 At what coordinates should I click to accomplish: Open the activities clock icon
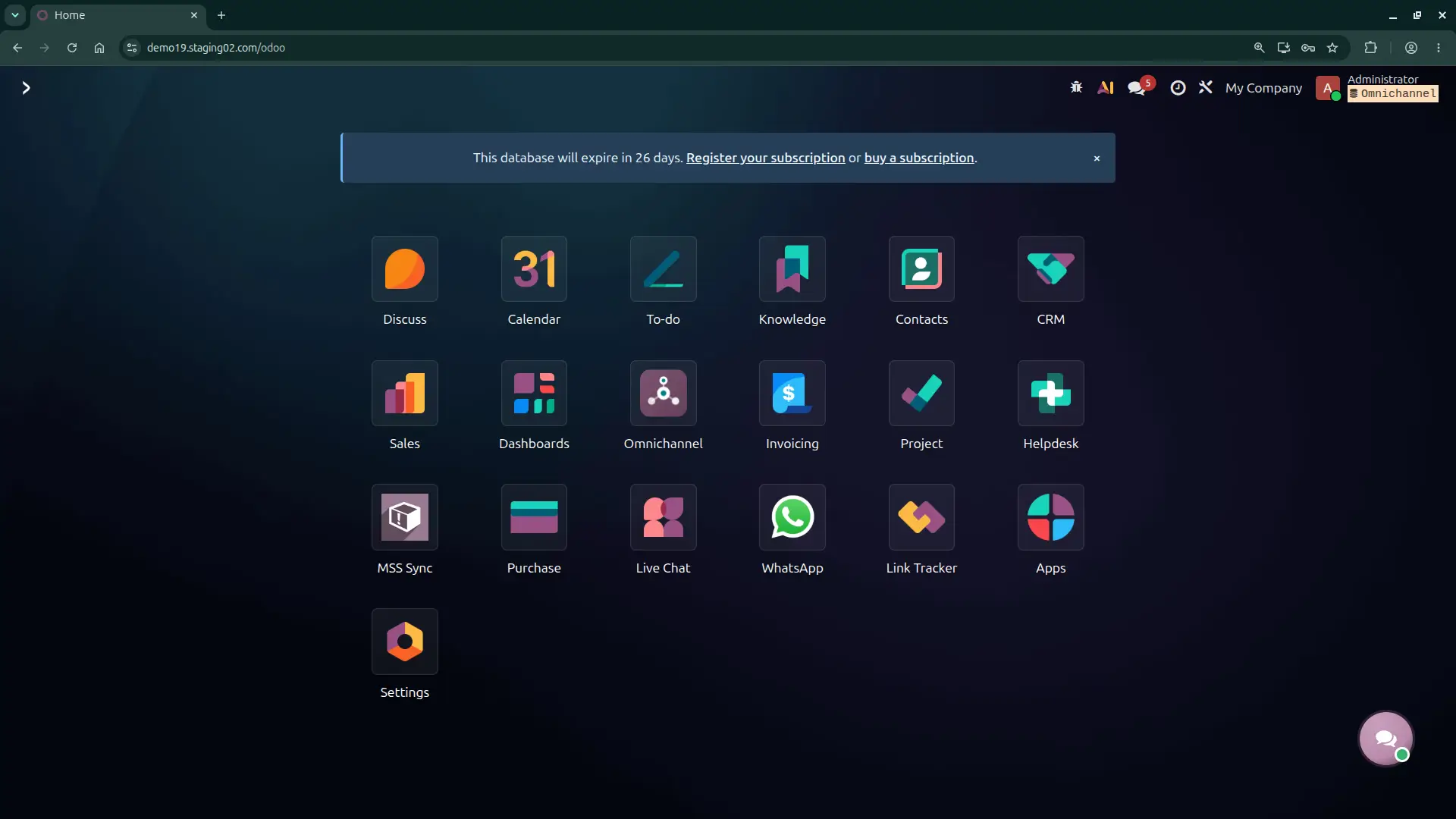tap(1178, 88)
